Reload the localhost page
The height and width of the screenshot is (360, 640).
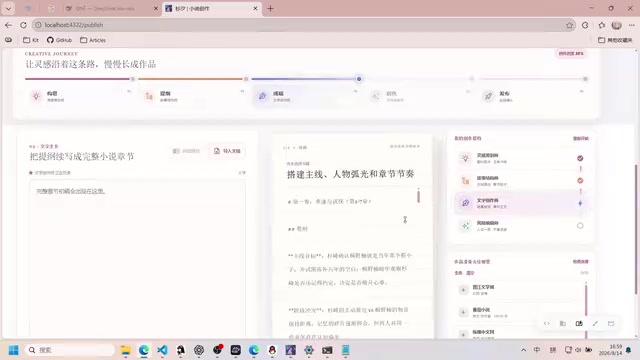tap(23, 25)
